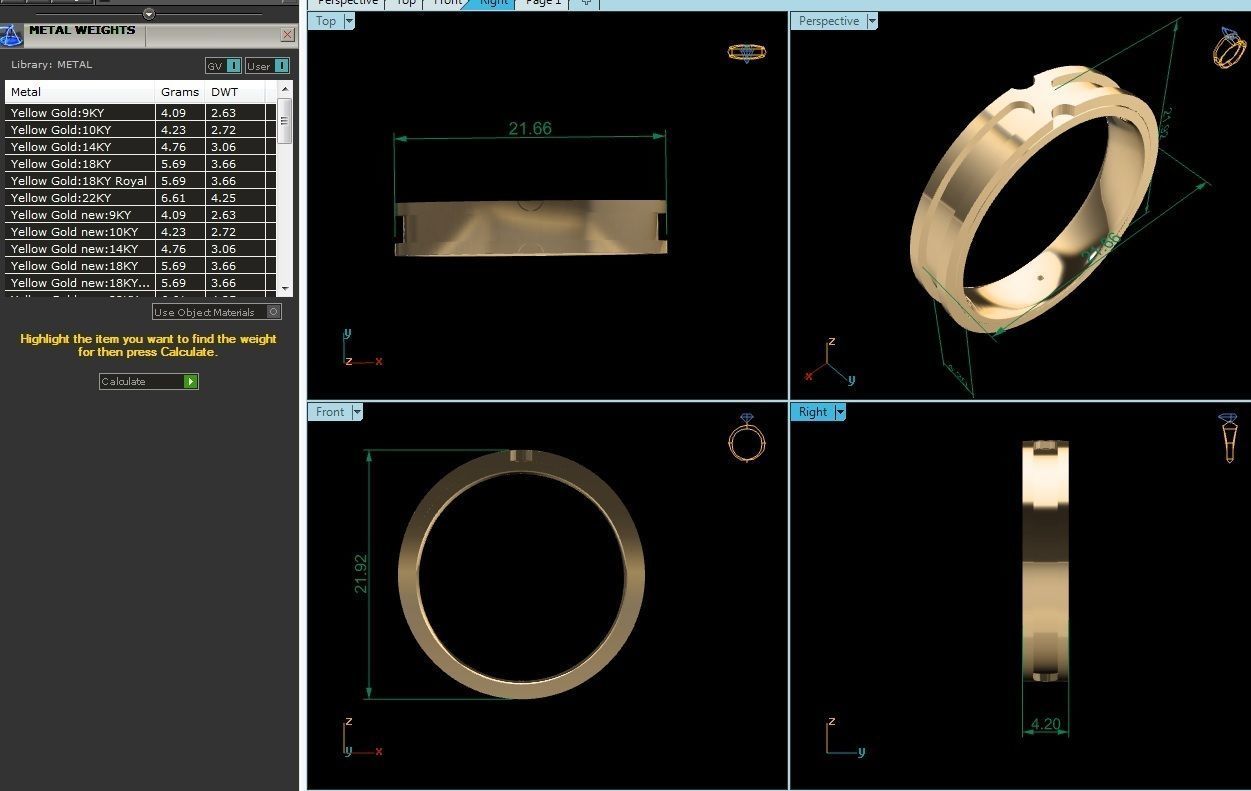This screenshot has width=1251, height=791.
Task: Select the Yellow Gold:18KY row
Action: pyautogui.click(x=140, y=164)
